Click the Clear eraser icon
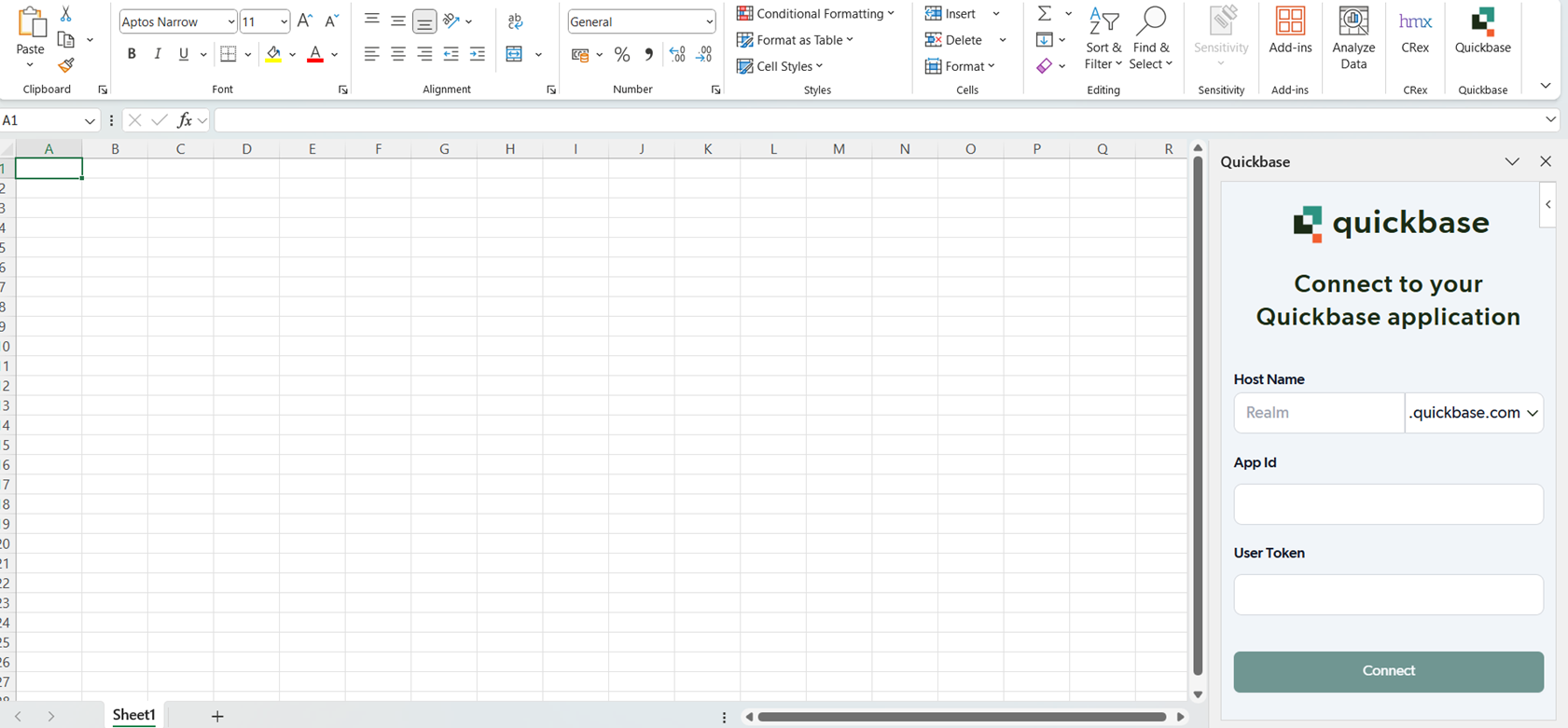This screenshot has height=728, width=1568. tap(1045, 66)
